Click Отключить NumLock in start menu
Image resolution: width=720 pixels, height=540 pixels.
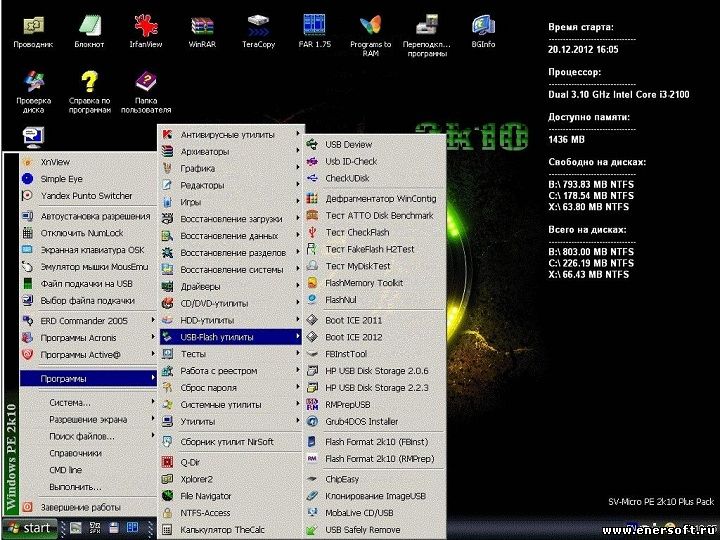click(x=89, y=233)
